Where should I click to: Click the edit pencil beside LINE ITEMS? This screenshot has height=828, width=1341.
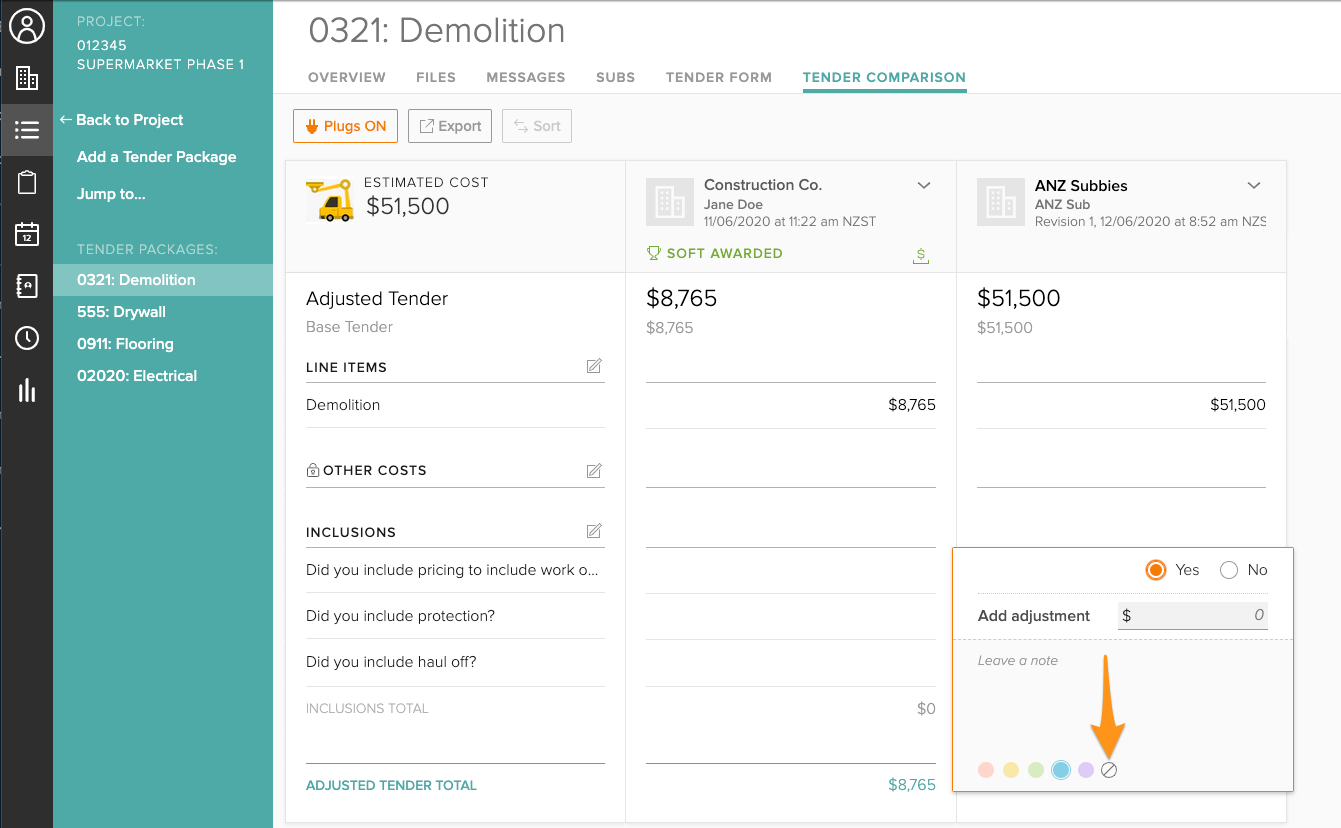coord(594,366)
